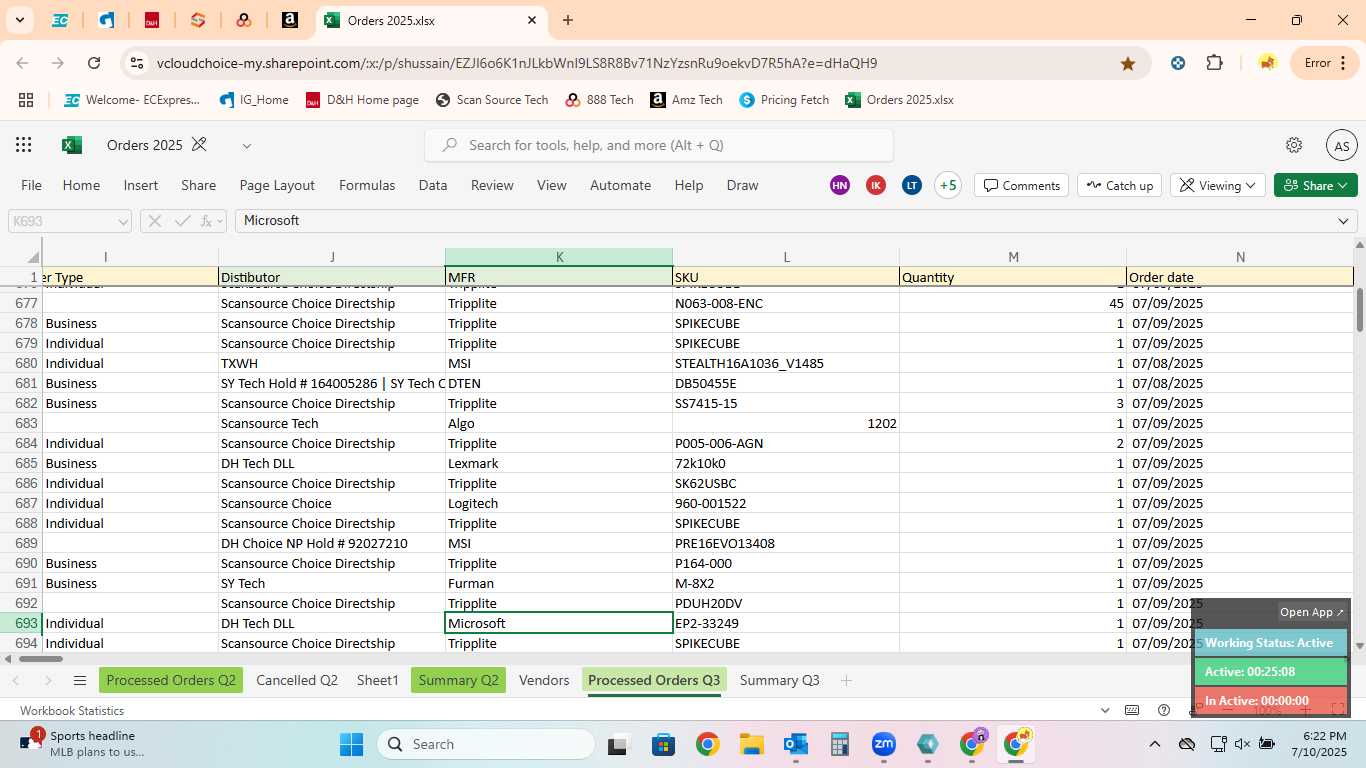This screenshot has height=768, width=1366.
Task: Open the Chrome extensions puzzle icon
Action: point(1214,63)
